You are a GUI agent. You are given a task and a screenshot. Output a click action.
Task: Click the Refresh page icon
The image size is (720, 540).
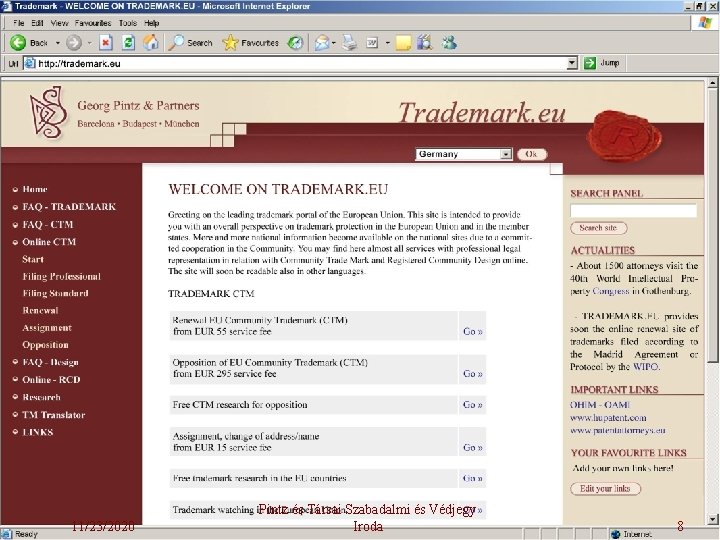tap(128, 43)
